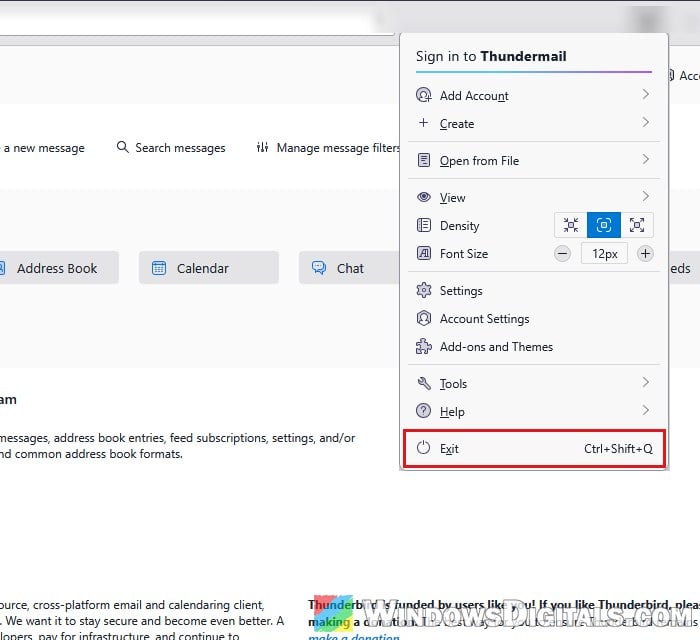Click the Add Account profile icon
This screenshot has width=700, height=640.
tap(424, 95)
